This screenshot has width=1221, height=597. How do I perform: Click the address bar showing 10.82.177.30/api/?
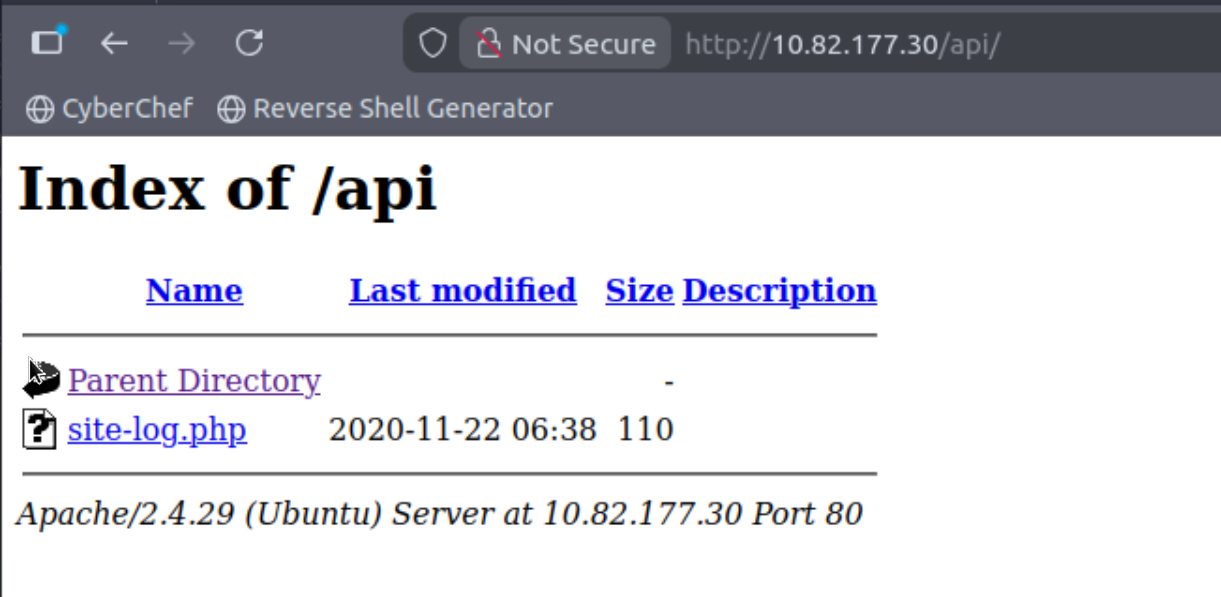click(x=842, y=44)
